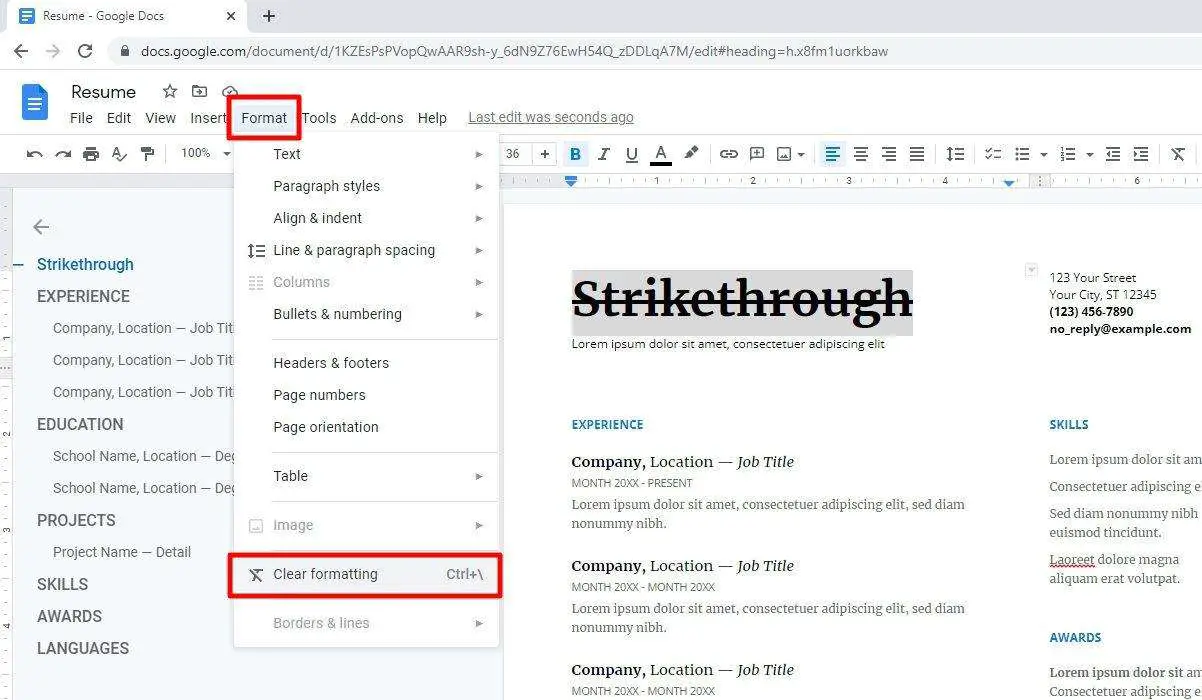
Task: Open numbered list options arrow
Action: click(x=1089, y=155)
